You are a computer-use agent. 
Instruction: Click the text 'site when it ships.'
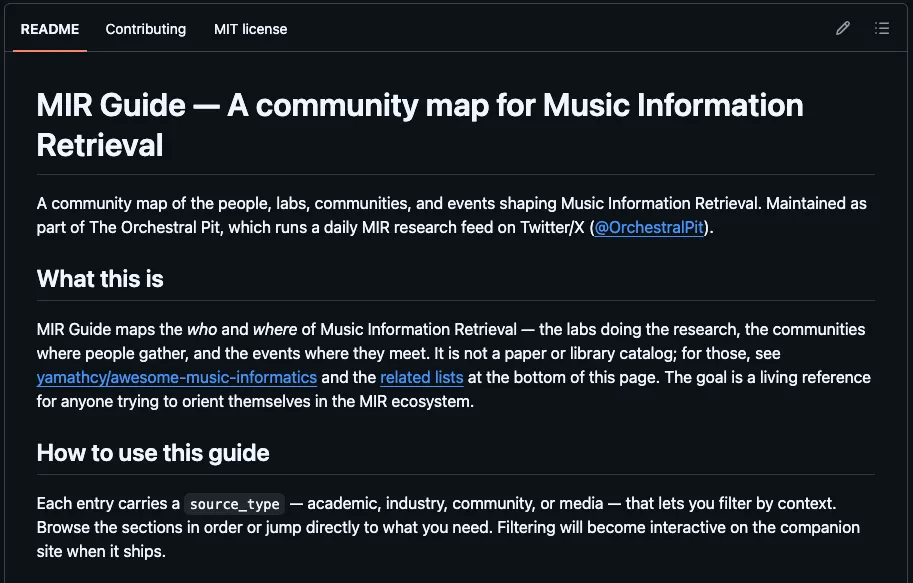coord(101,552)
